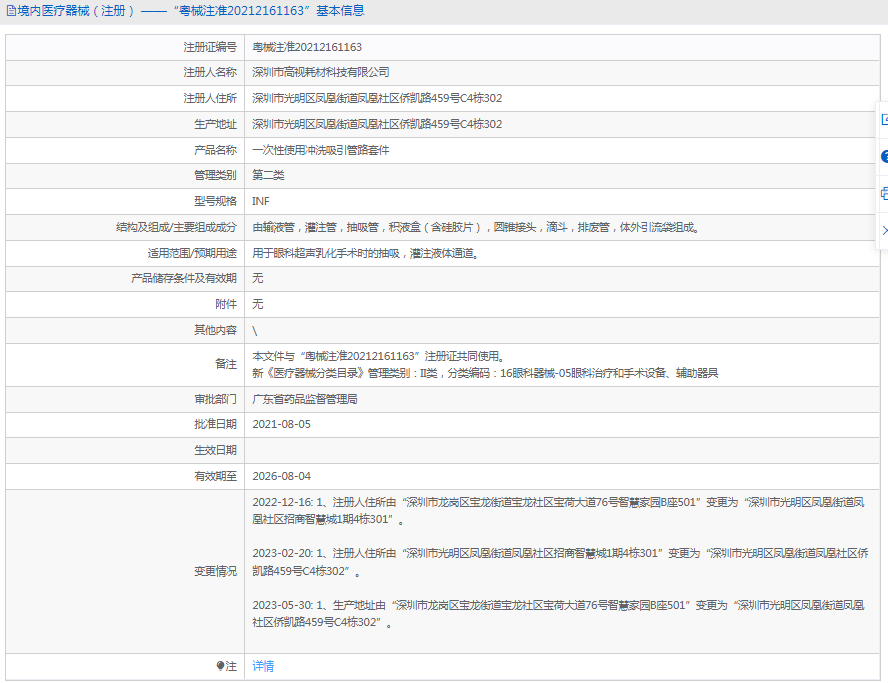Click product name 一次性使用冲洗吸引管路套件
The image size is (888, 683).
coord(320,150)
